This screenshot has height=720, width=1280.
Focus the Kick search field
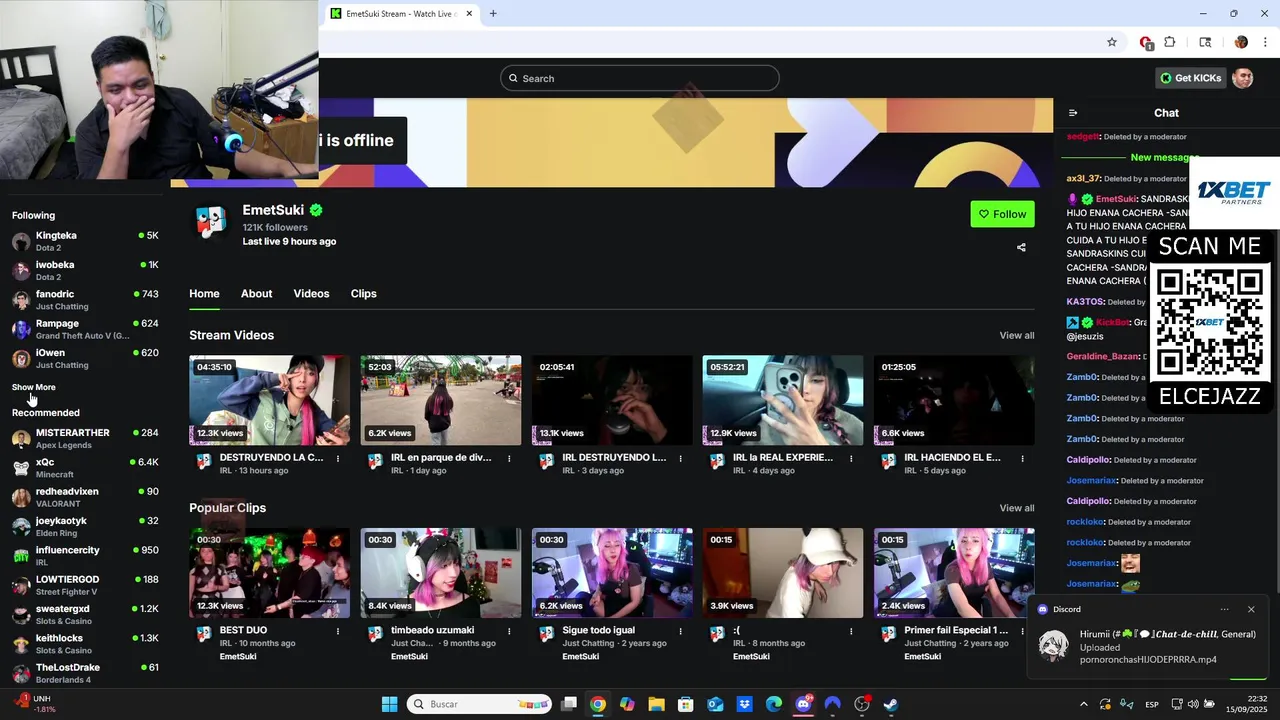[640, 78]
